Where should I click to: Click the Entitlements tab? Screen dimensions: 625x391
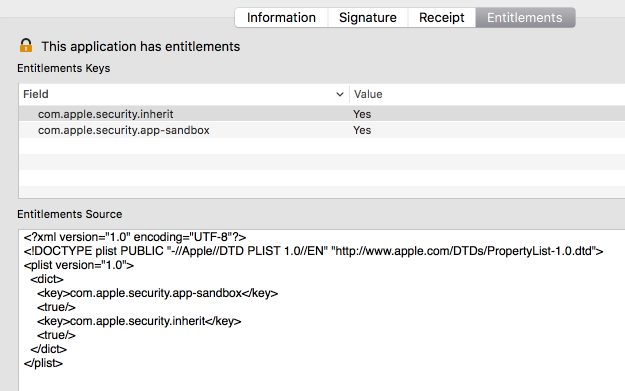(525, 18)
